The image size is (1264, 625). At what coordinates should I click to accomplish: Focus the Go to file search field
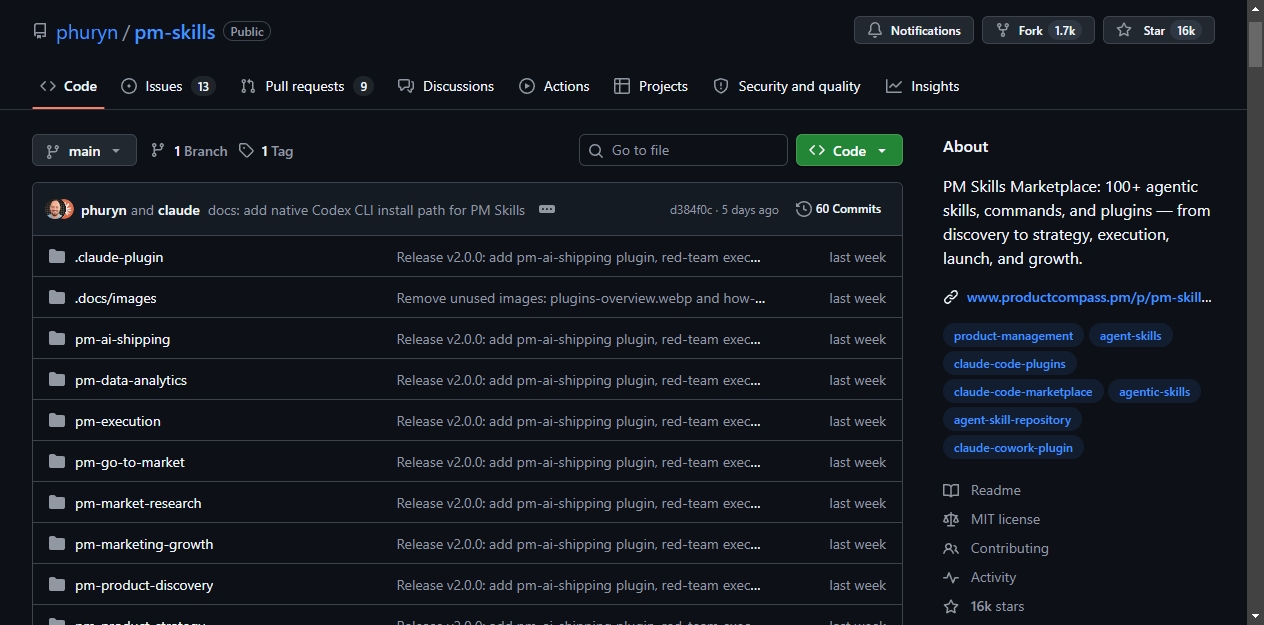pos(683,150)
